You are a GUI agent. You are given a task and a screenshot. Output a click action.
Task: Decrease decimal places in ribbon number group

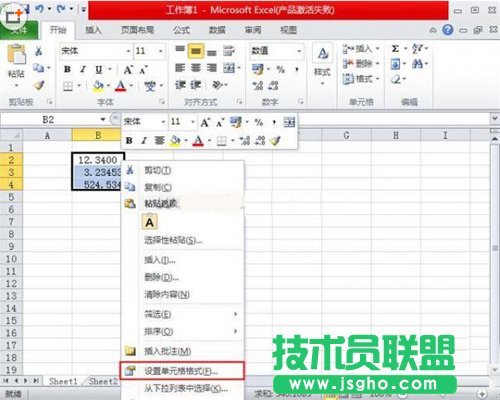273,86
